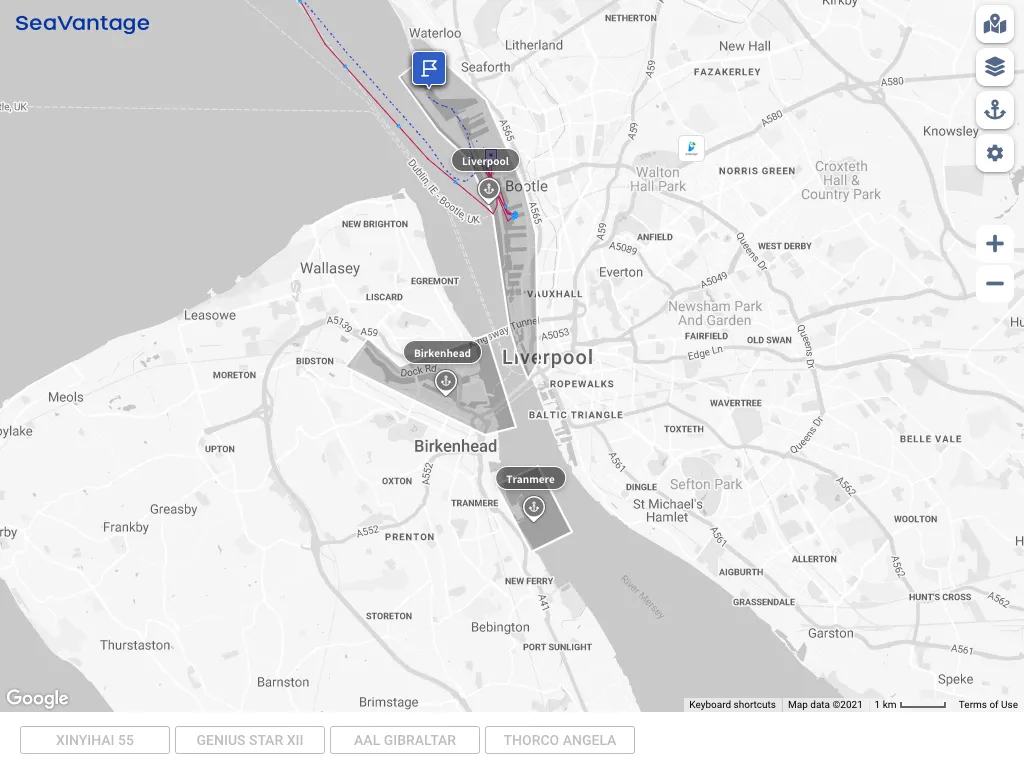Click the Tranmere port anchor pin
The width and height of the screenshot is (1024, 768).
[x=534, y=507]
